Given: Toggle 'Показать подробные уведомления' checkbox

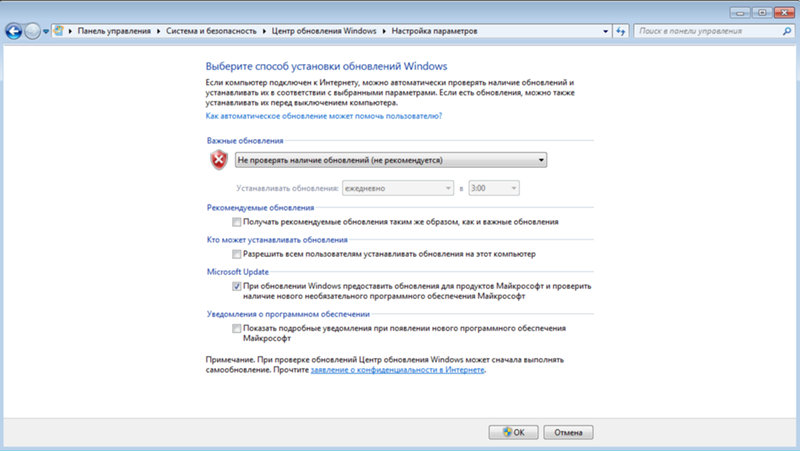Looking at the screenshot, I should [x=236, y=328].
